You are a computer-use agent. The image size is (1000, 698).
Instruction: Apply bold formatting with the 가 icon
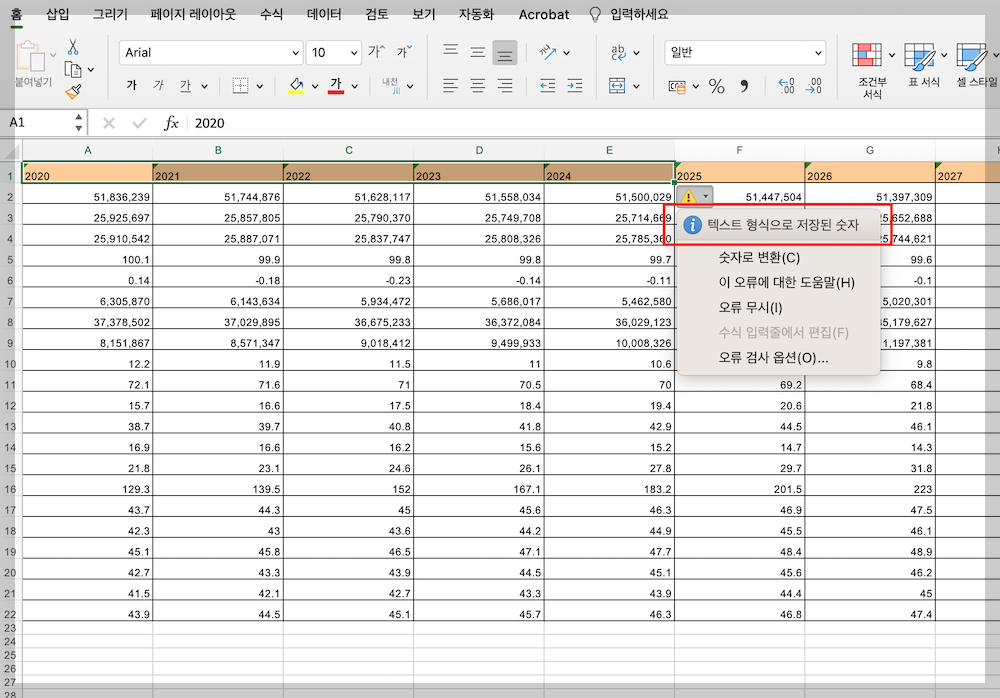click(x=133, y=86)
